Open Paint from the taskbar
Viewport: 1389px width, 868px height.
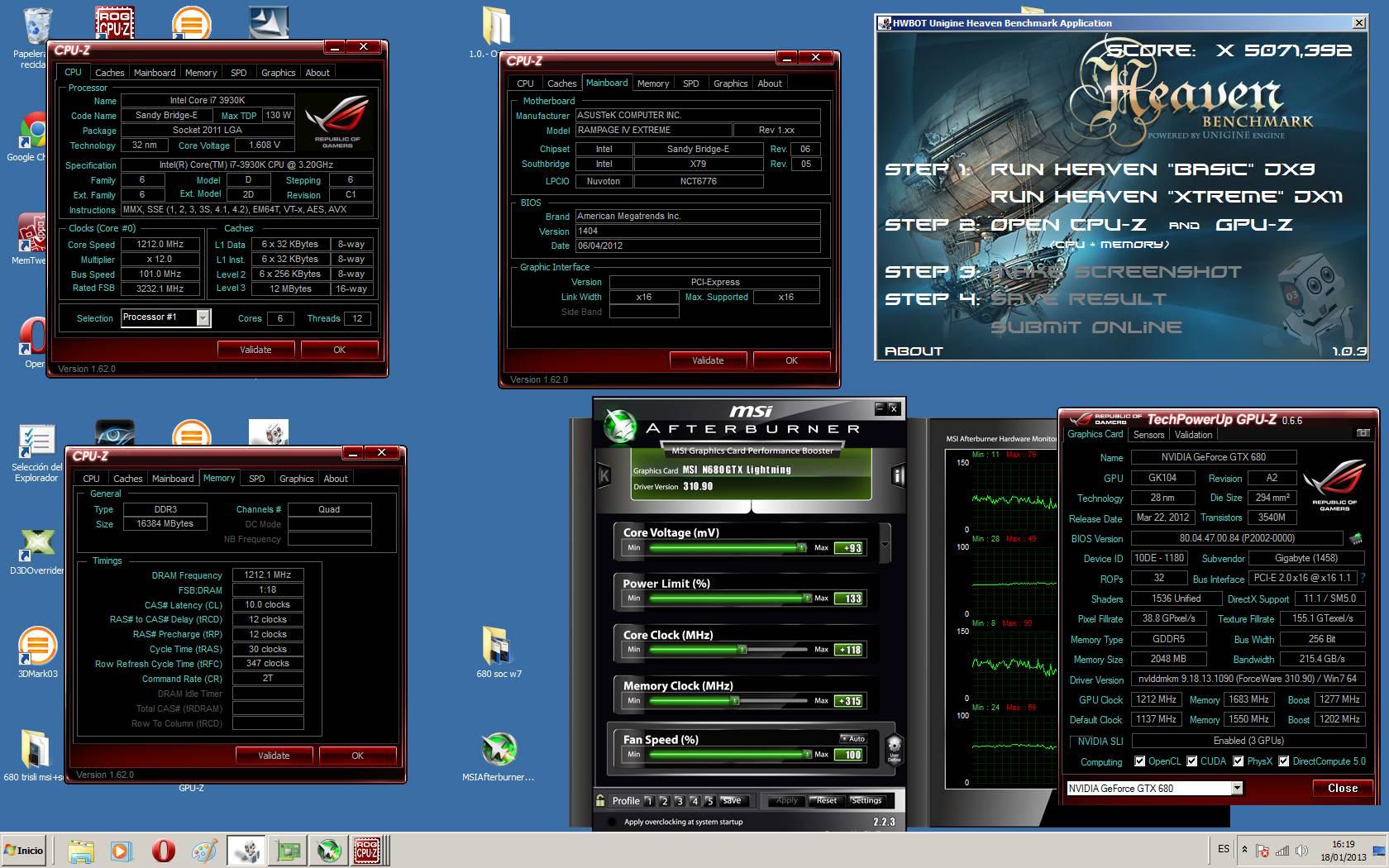pos(204,850)
